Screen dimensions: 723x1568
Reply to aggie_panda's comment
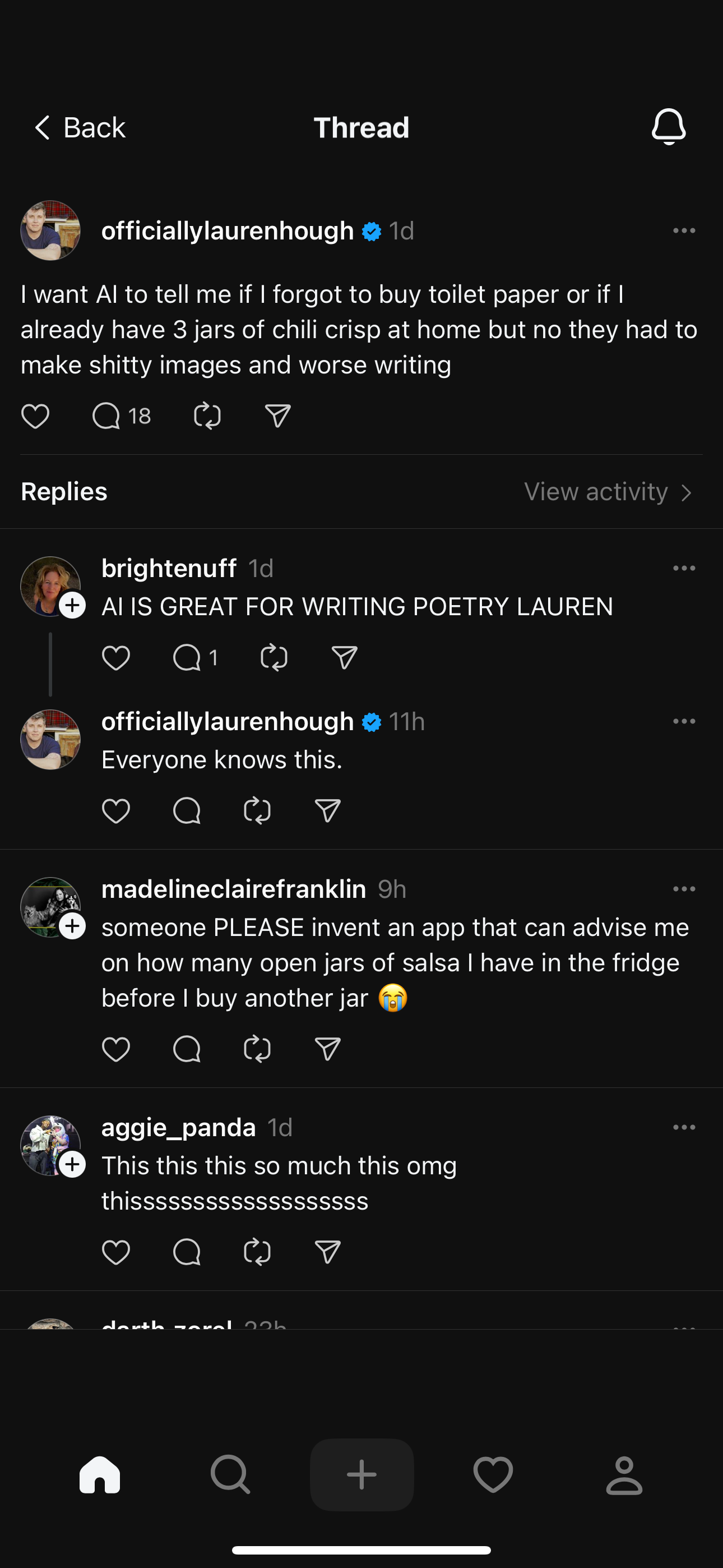(187, 1252)
